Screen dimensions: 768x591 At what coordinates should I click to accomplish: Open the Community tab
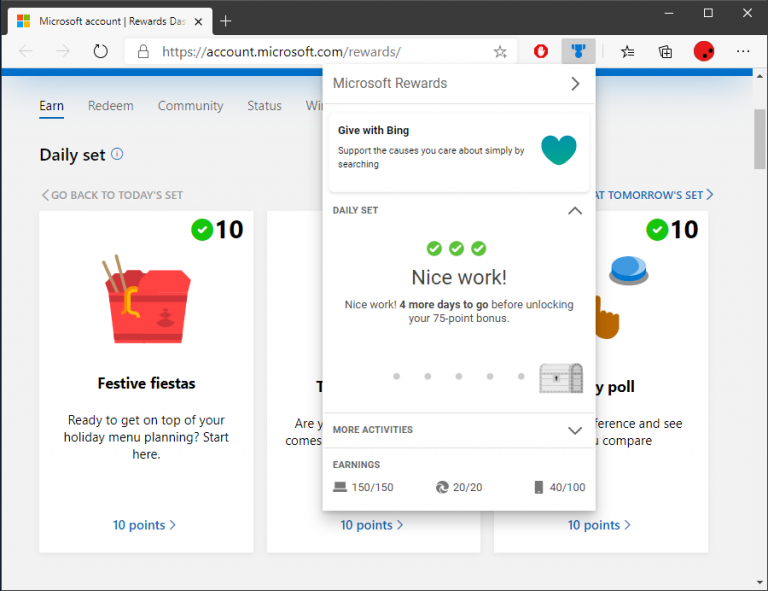point(190,106)
